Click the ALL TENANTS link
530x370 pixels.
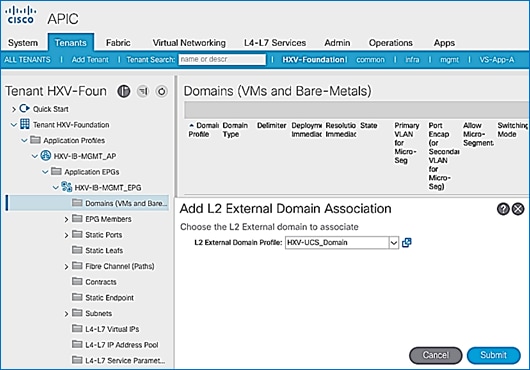27,60
